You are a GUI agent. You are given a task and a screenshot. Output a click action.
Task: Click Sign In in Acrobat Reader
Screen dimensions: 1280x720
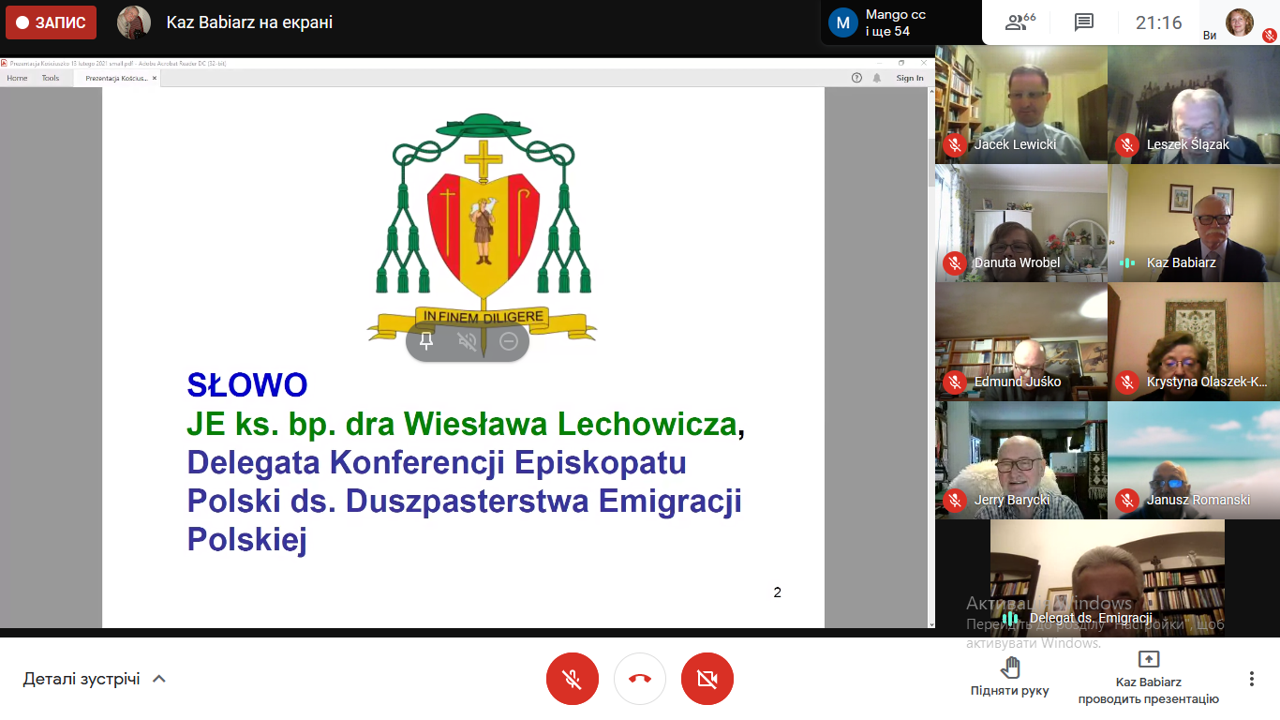pyautogui.click(x=910, y=78)
